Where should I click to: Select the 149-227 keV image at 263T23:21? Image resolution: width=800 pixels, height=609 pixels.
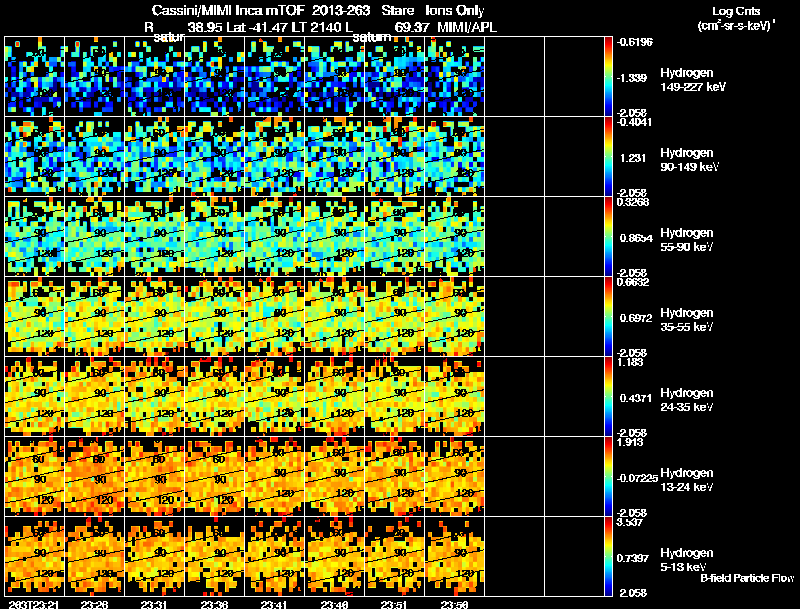point(35,77)
